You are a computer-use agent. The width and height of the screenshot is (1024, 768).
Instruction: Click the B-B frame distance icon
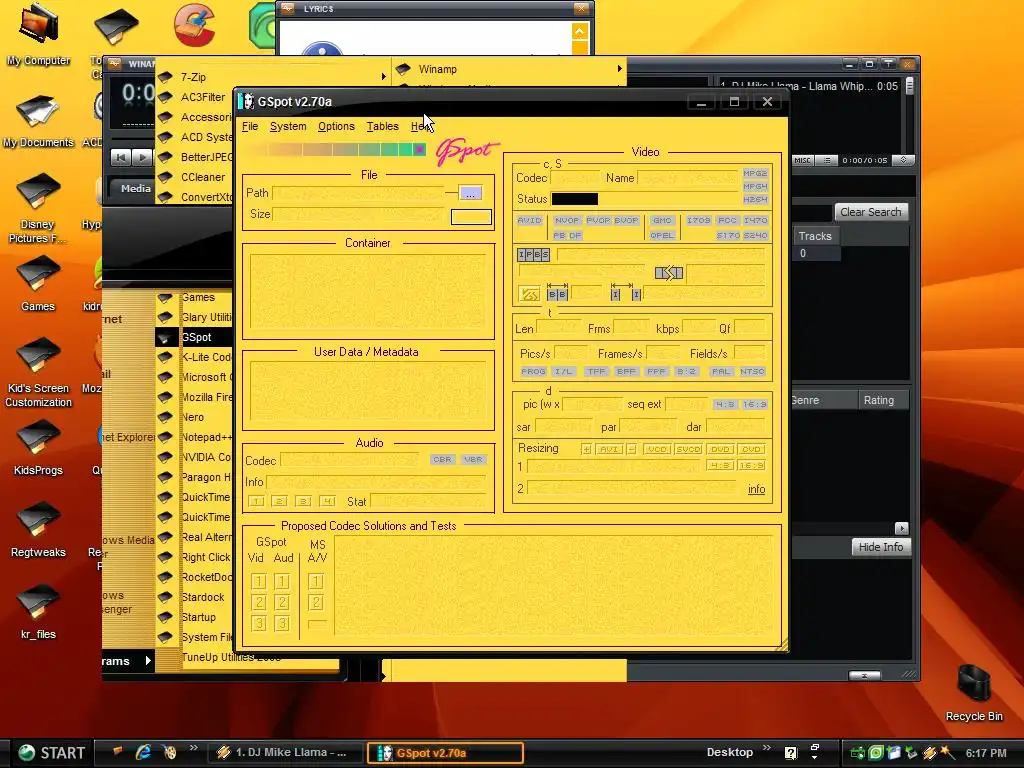point(557,292)
